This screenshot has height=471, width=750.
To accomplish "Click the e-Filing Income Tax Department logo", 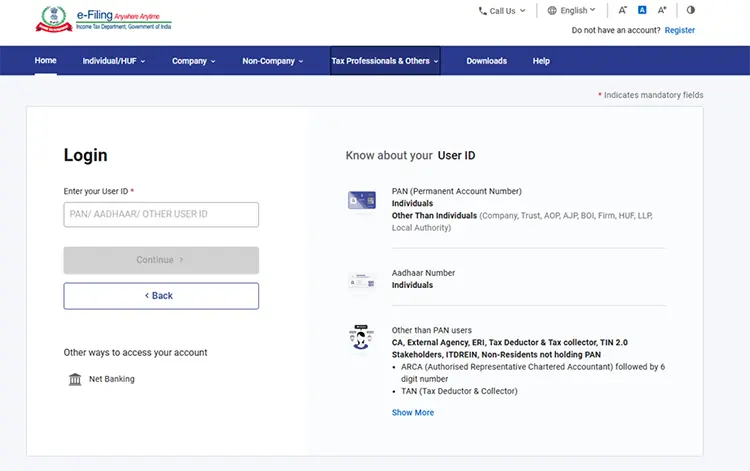I will pos(103,19).
